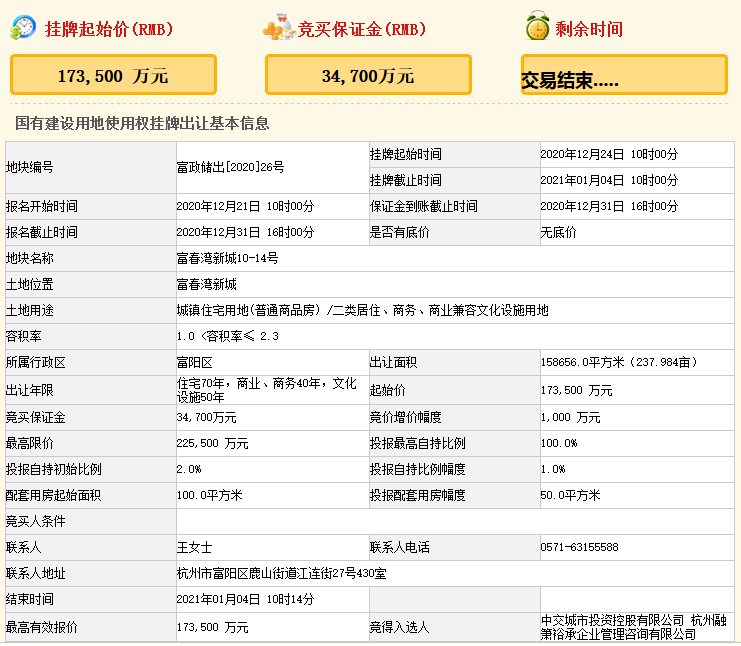Click the 34,700万元 deposit box at top
This screenshot has width=741, height=646.
tap(368, 75)
